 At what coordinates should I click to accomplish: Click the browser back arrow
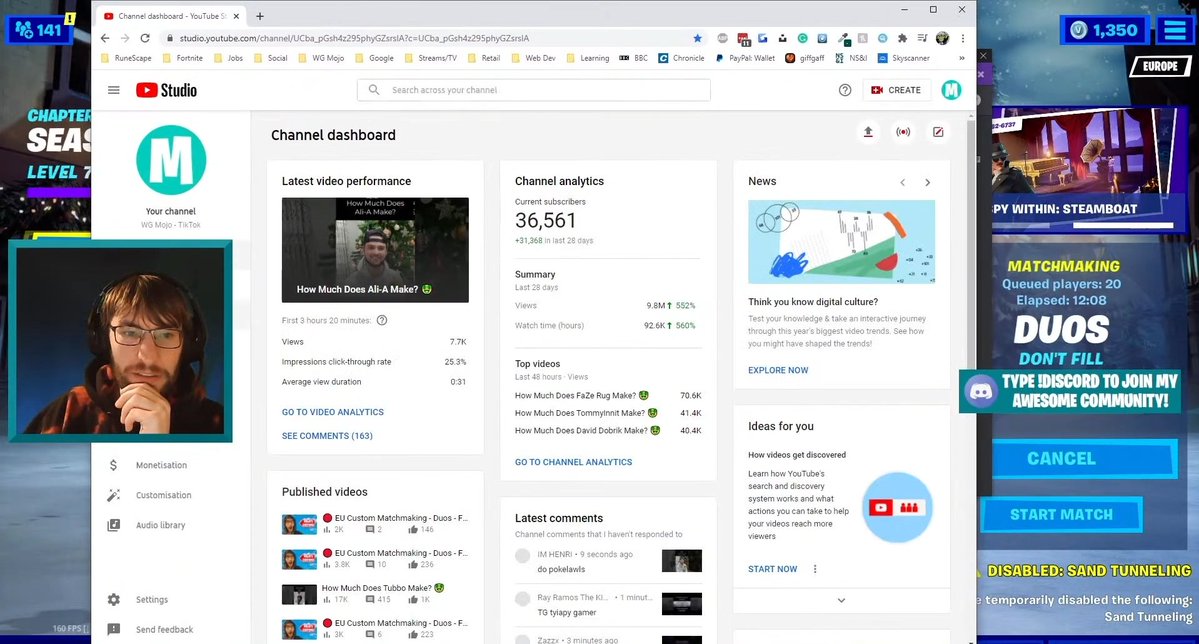tap(105, 37)
